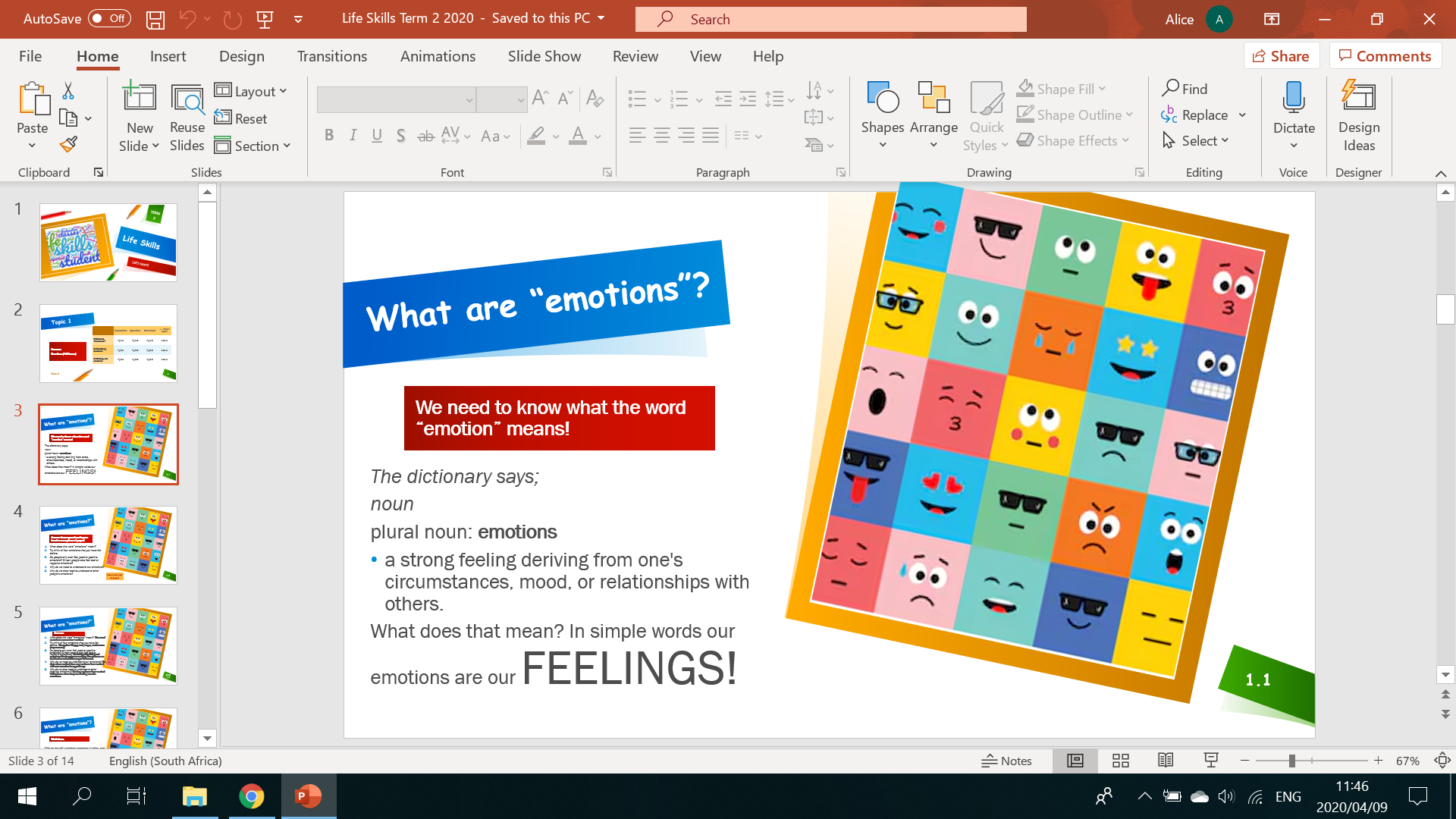
Task: Decrease list indent level
Action: pos(723,98)
